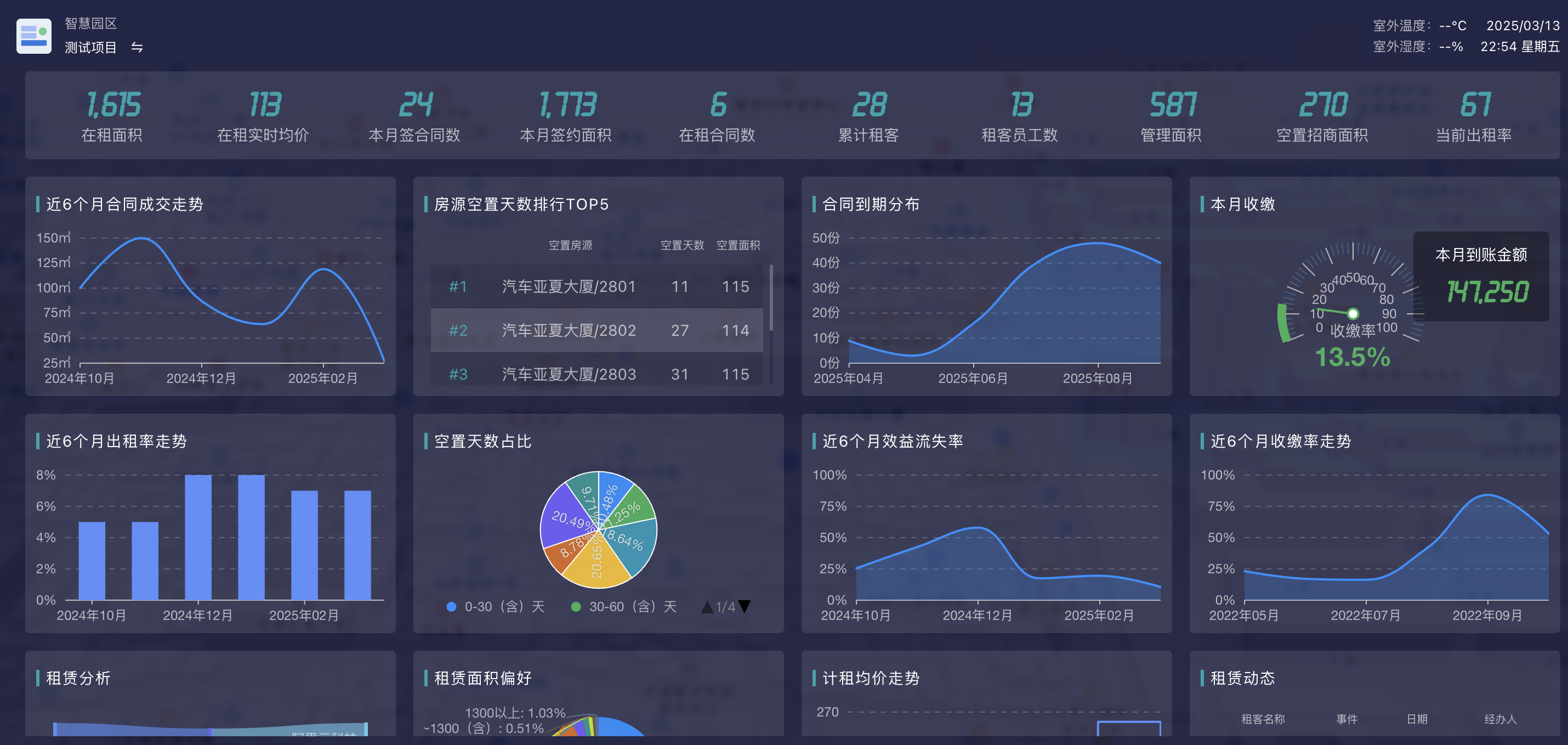This screenshot has width=1568, height=745.
Task: Click the 租赁分析 panel title
Action: 78,678
